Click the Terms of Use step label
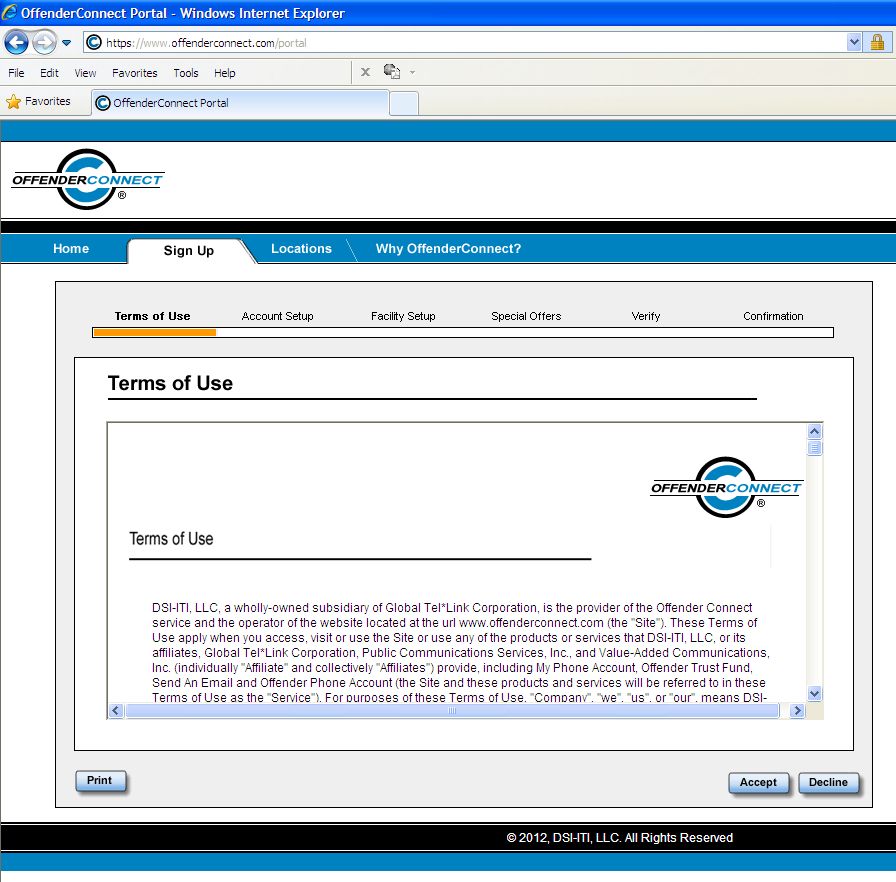 153,316
